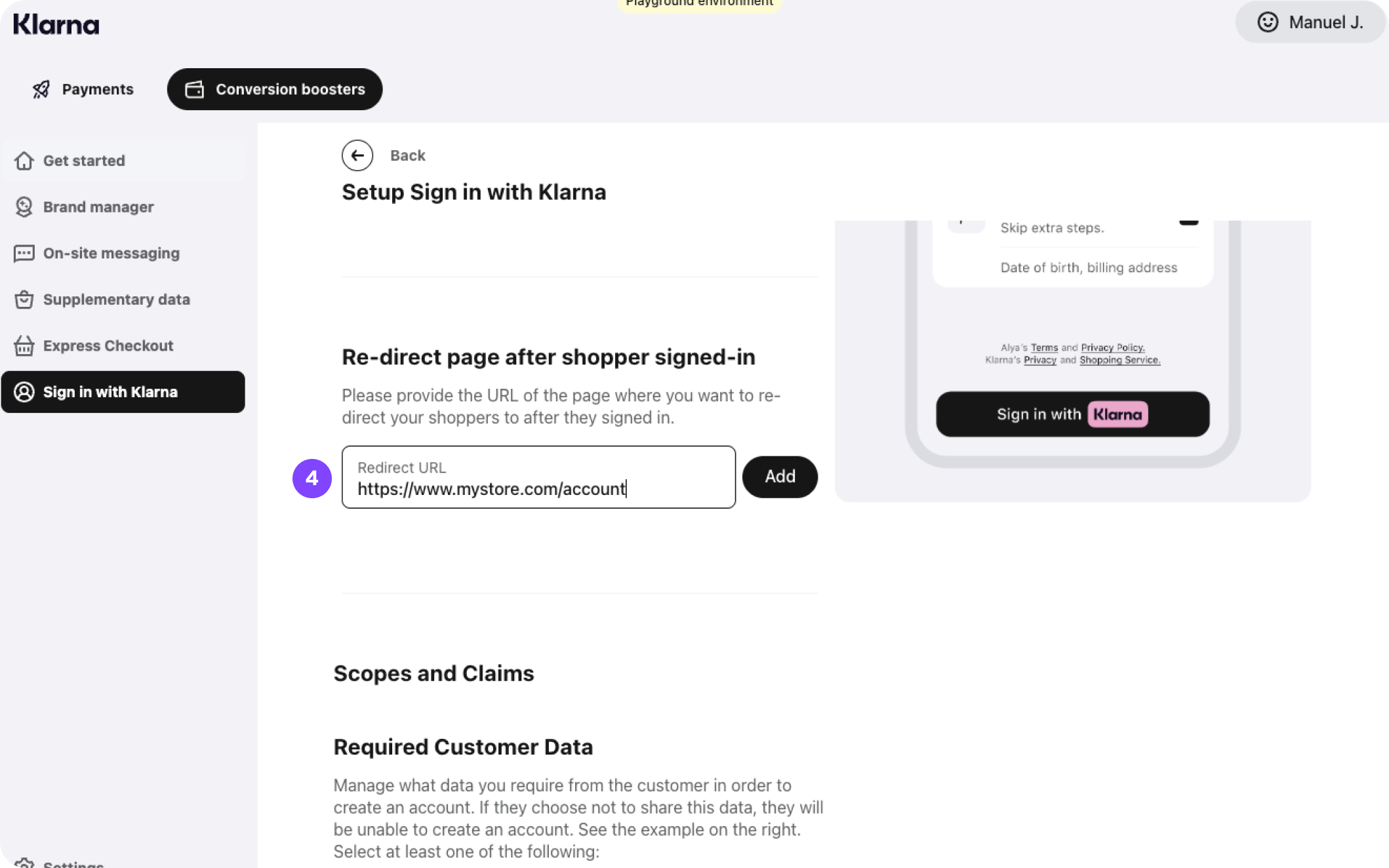The image size is (1389, 868).
Task: Click the On-site messaging chat icon
Action: (24, 253)
